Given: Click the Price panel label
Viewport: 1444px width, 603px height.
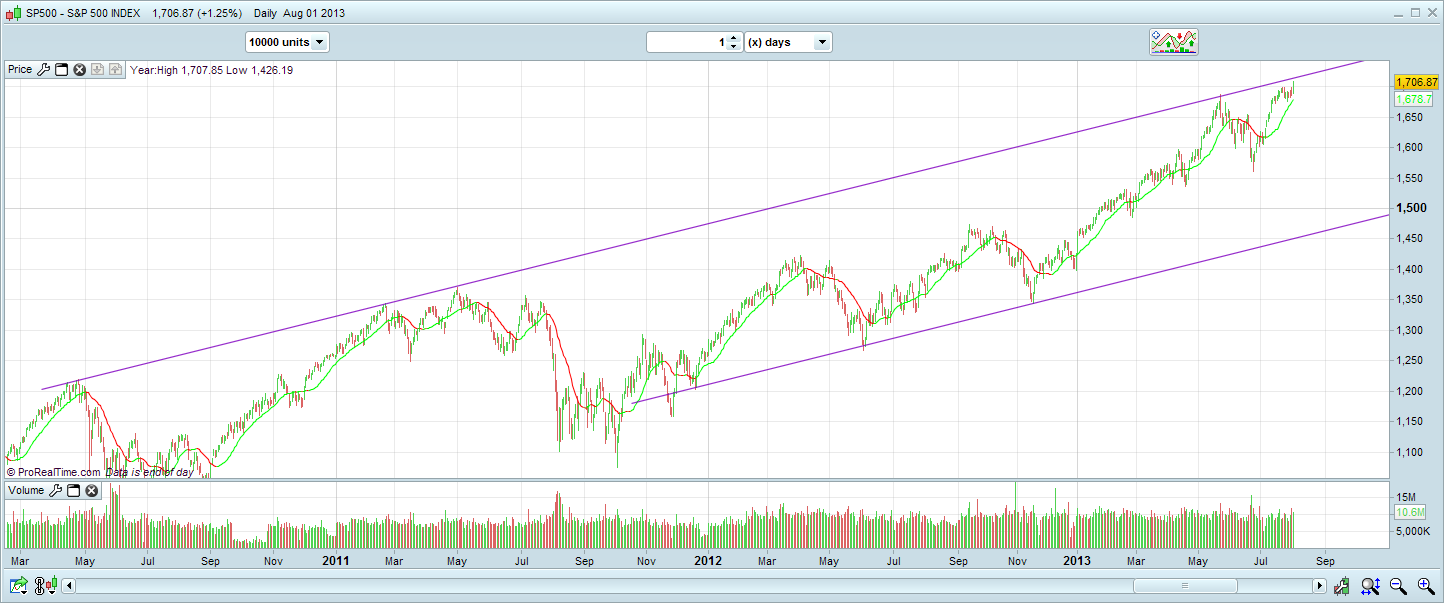Looking at the screenshot, I should coord(20,70).
